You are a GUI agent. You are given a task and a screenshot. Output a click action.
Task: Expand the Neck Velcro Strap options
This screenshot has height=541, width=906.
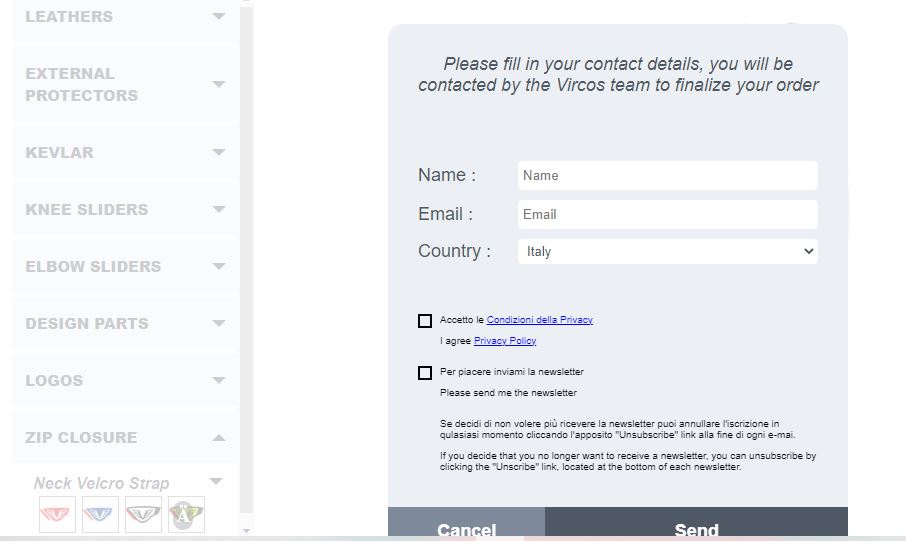click(x=216, y=481)
